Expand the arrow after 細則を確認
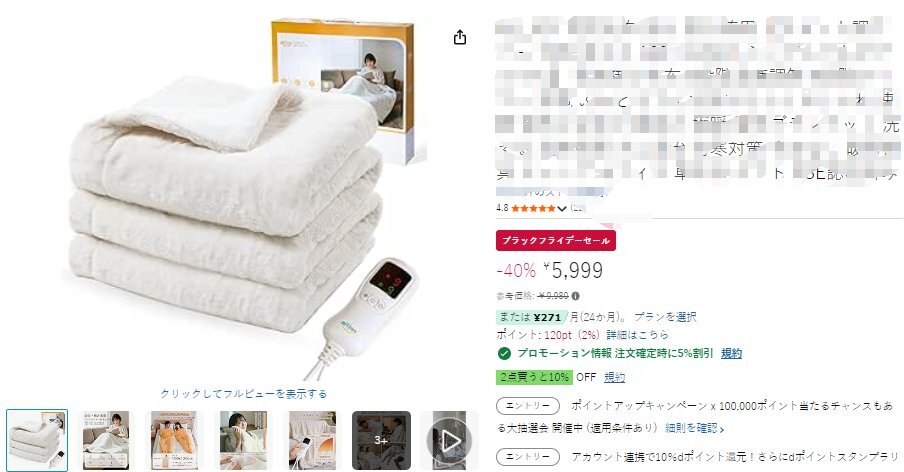 [x=722, y=429]
